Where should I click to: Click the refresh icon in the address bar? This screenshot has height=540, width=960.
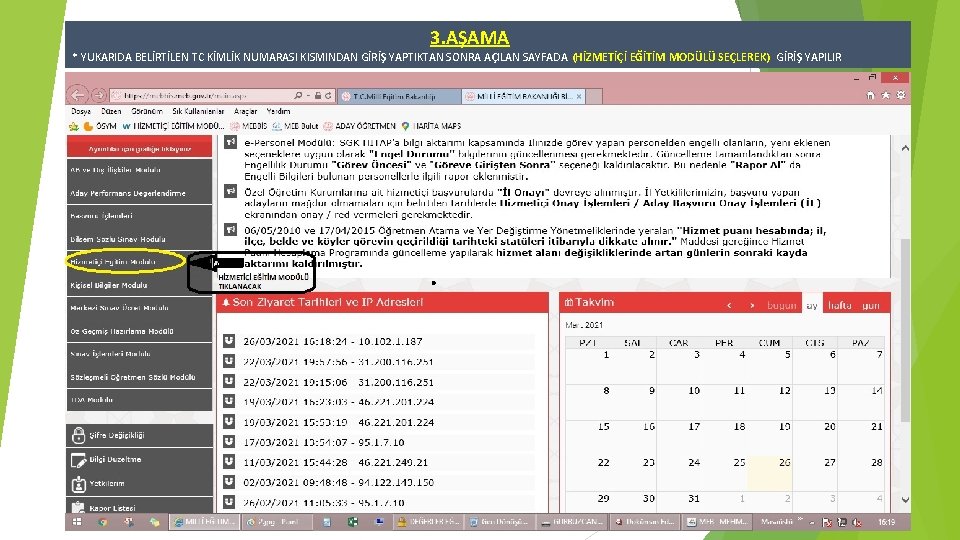point(328,96)
